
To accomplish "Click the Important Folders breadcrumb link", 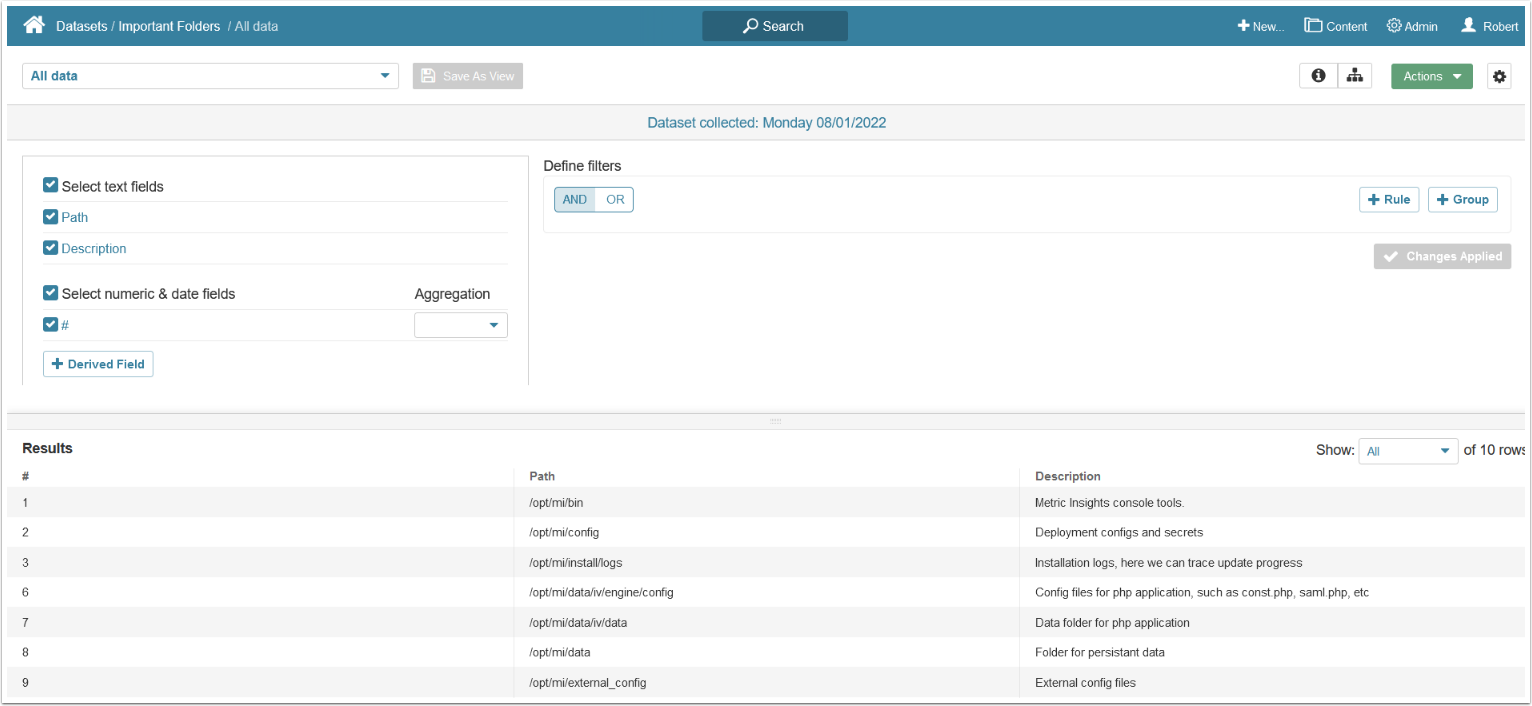I will click(x=169, y=26).
